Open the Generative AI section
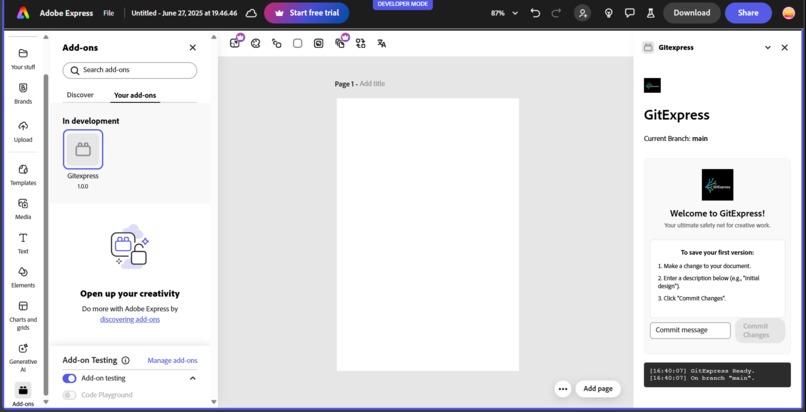This screenshot has height=412, width=806. click(x=23, y=358)
